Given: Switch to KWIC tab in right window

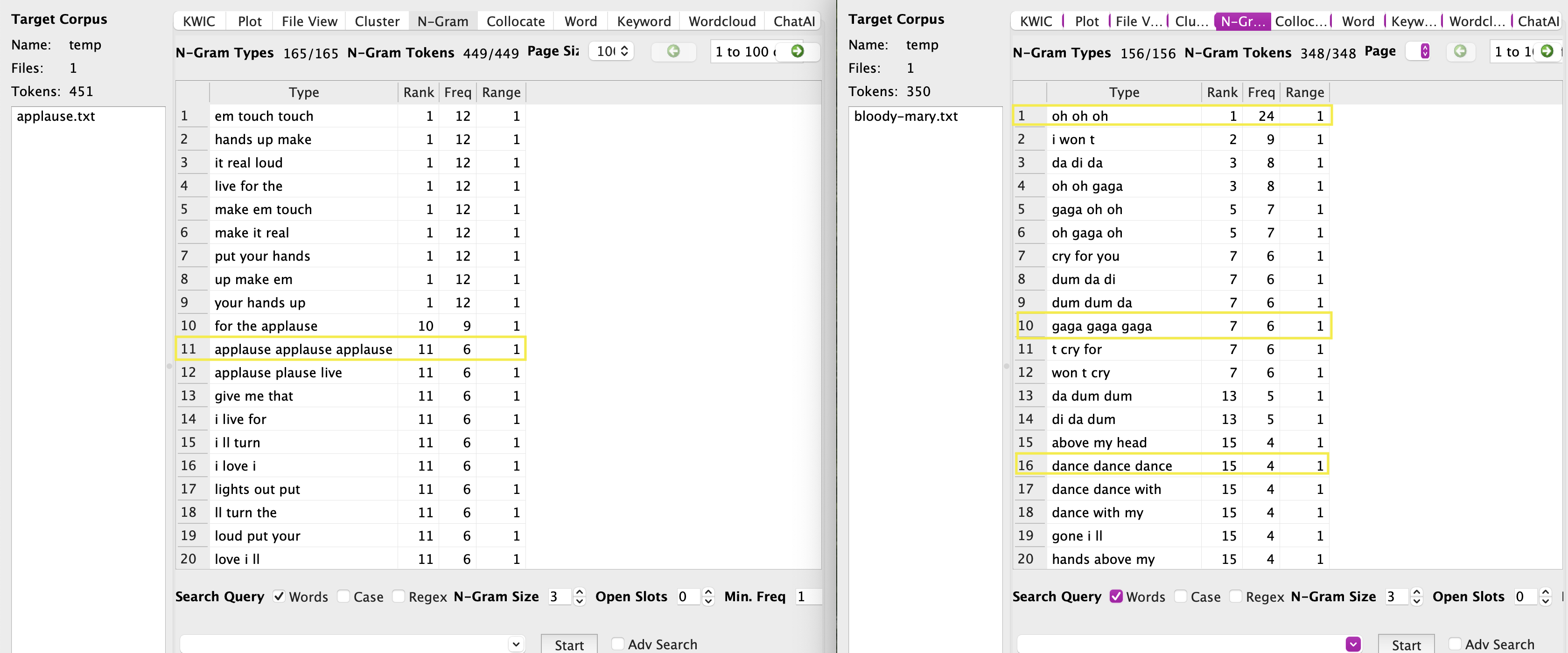Looking at the screenshot, I should [x=1036, y=21].
